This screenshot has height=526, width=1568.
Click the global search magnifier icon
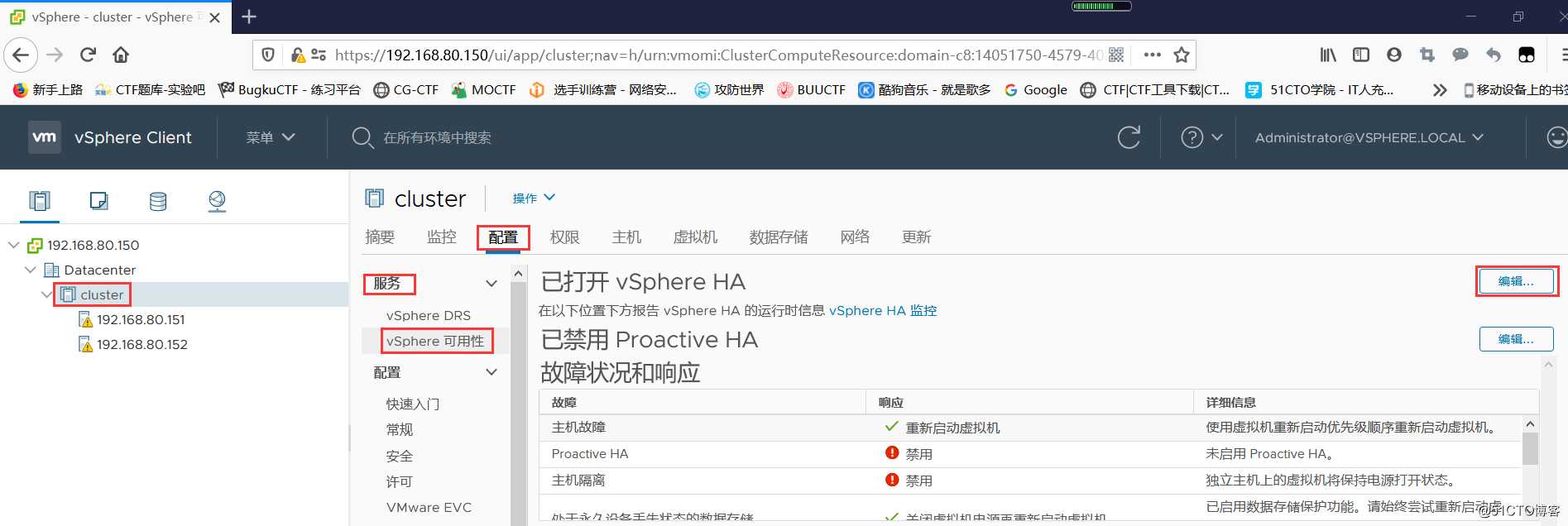362,137
